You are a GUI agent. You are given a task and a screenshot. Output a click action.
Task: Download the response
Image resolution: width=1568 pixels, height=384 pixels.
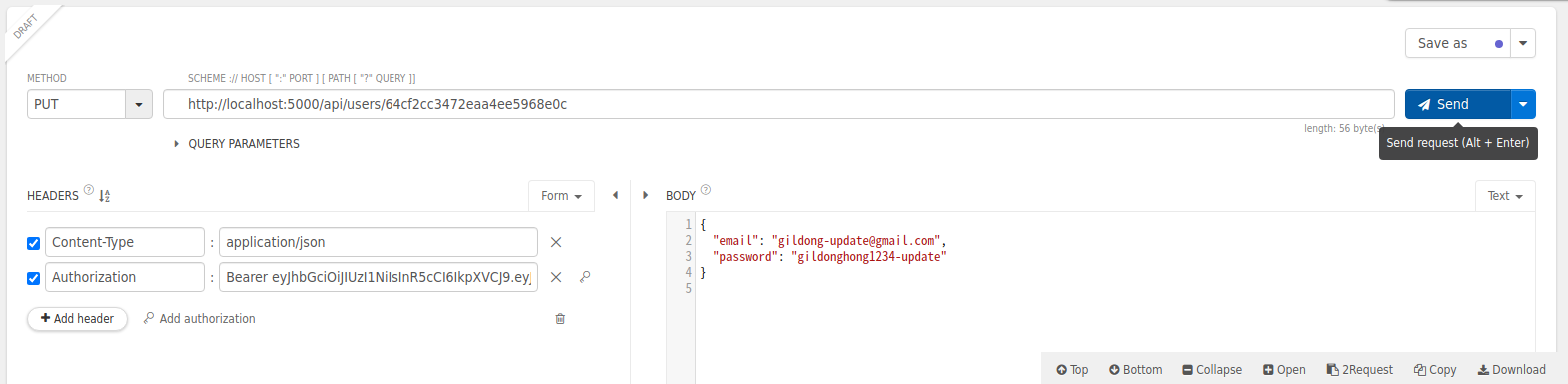(x=1512, y=370)
